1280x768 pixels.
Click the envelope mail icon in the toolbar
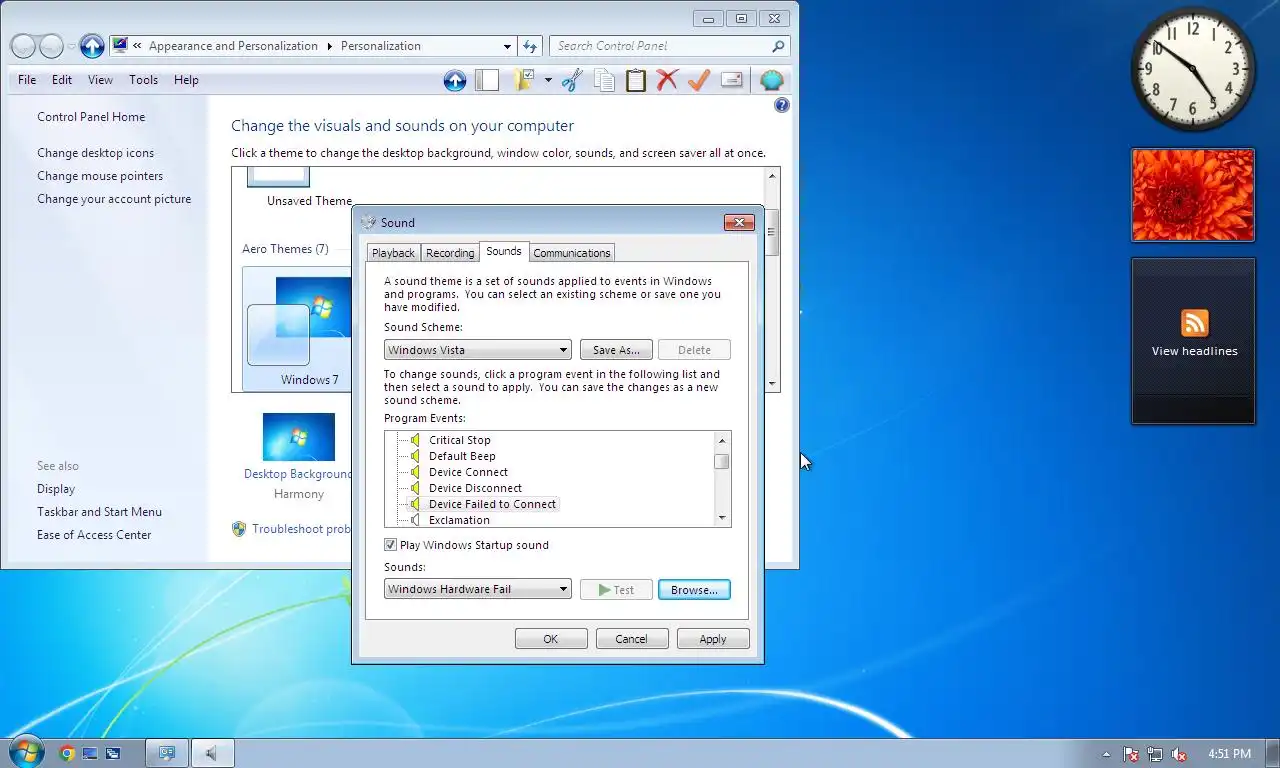pos(731,81)
